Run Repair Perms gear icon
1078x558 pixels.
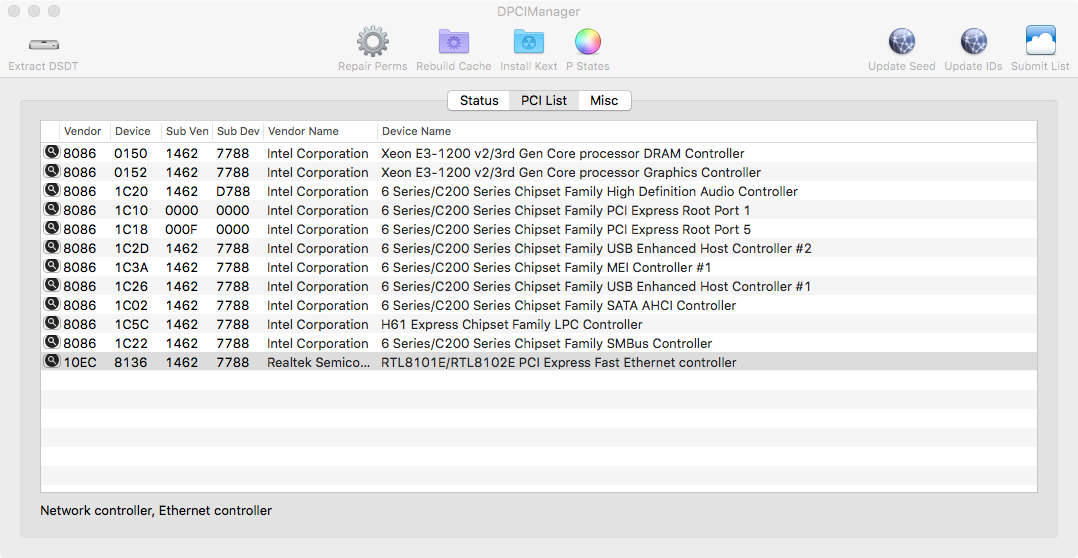pyautogui.click(x=373, y=42)
